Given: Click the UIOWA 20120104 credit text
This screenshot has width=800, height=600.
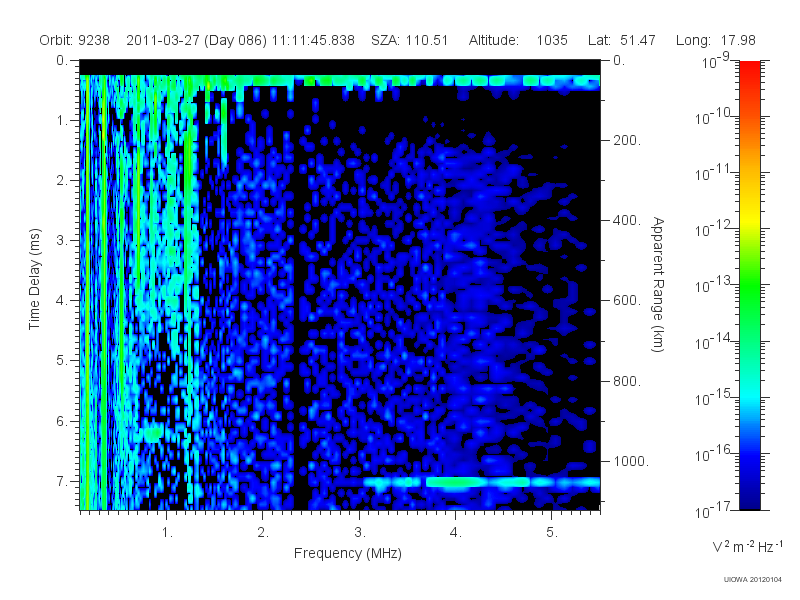Looking at the screenshot, I should coord(753,579).
